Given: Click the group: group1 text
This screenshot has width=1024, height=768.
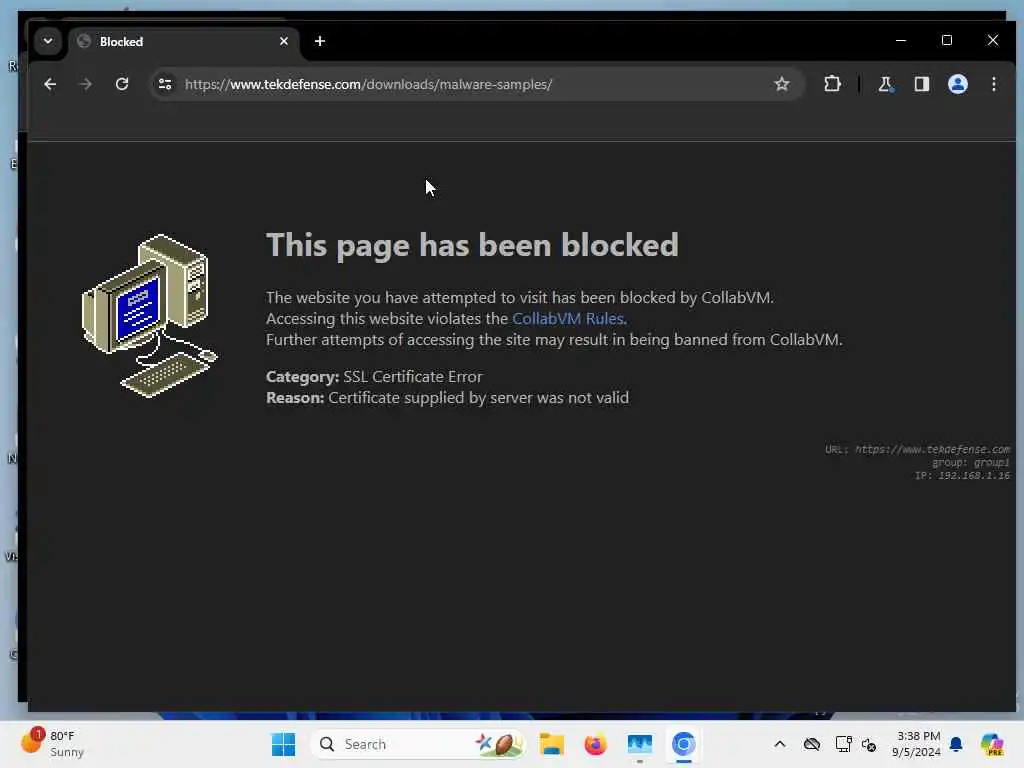Looking at the screenshot, I should 970,462.
